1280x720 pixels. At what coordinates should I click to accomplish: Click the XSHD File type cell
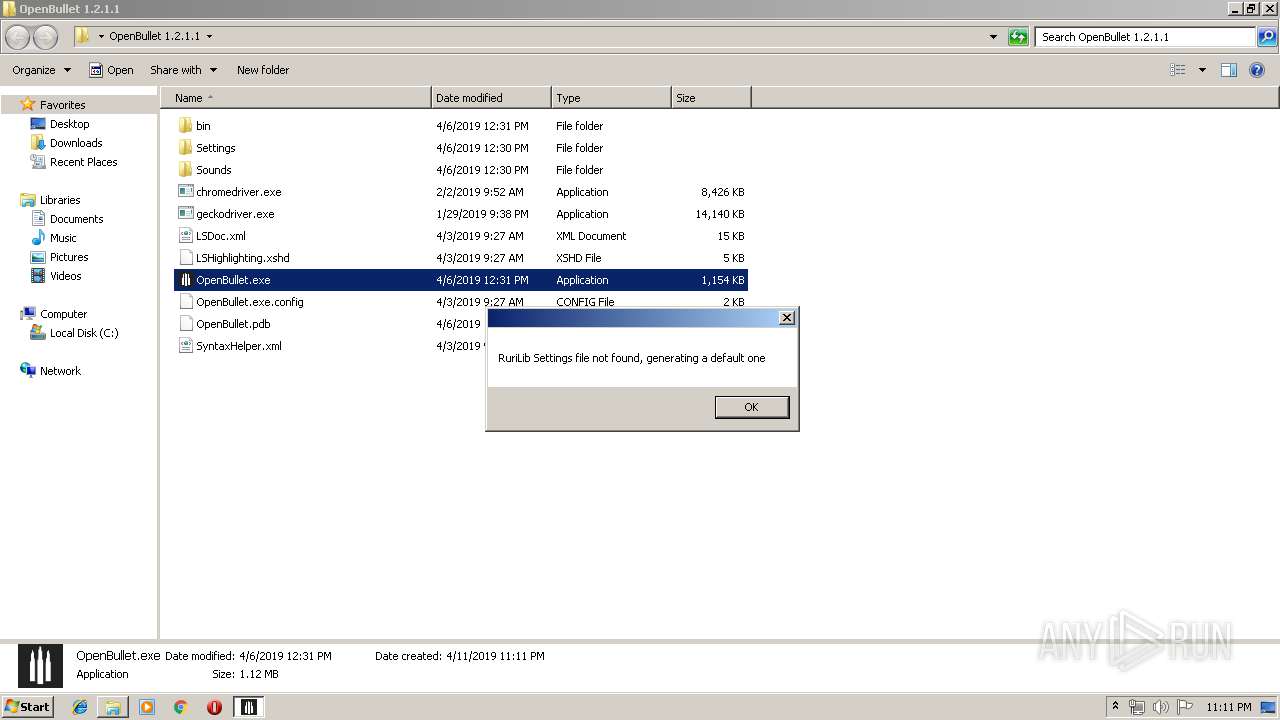click(579, 258)
